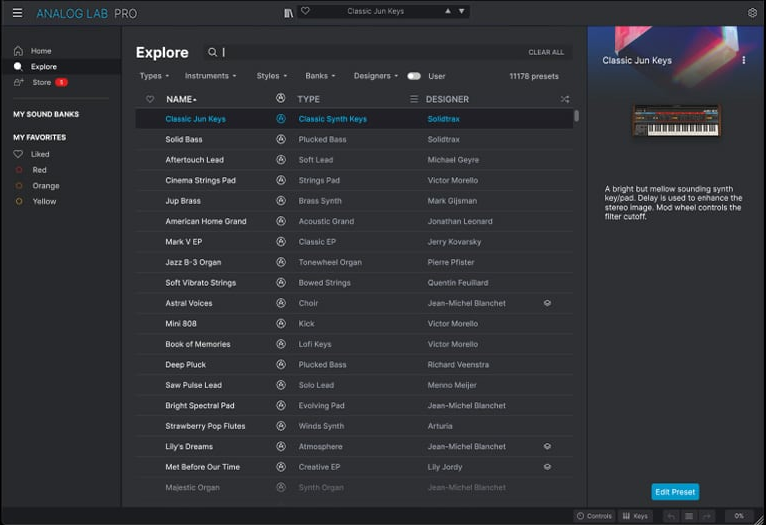The image size is (766, 525).
Task: Expand the Designers filter dropdown
Action: [x=376, y=76]
